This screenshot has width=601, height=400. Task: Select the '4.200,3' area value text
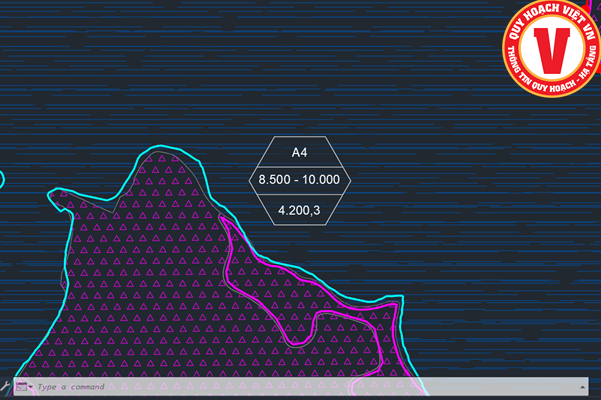299,210
